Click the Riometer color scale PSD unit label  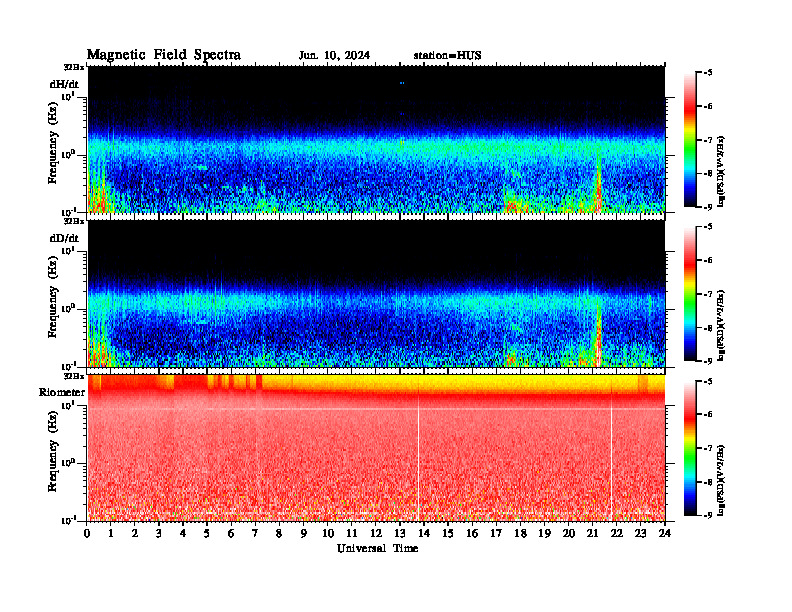click(x=722, y=479)
